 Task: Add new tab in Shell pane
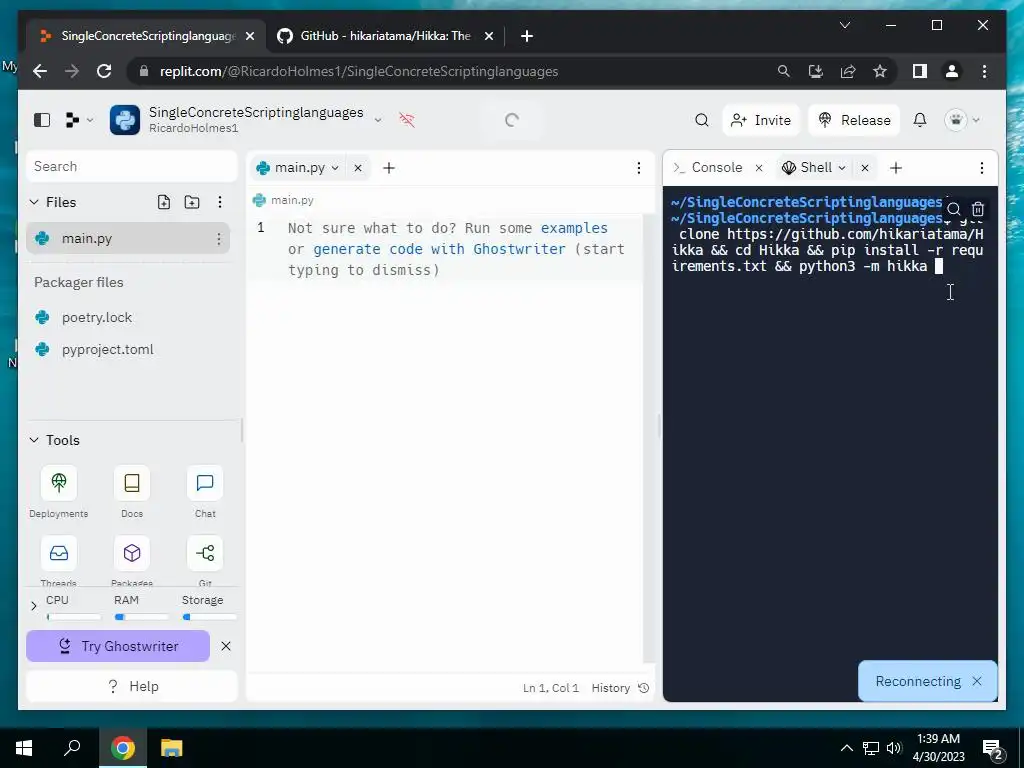point(896,168)
